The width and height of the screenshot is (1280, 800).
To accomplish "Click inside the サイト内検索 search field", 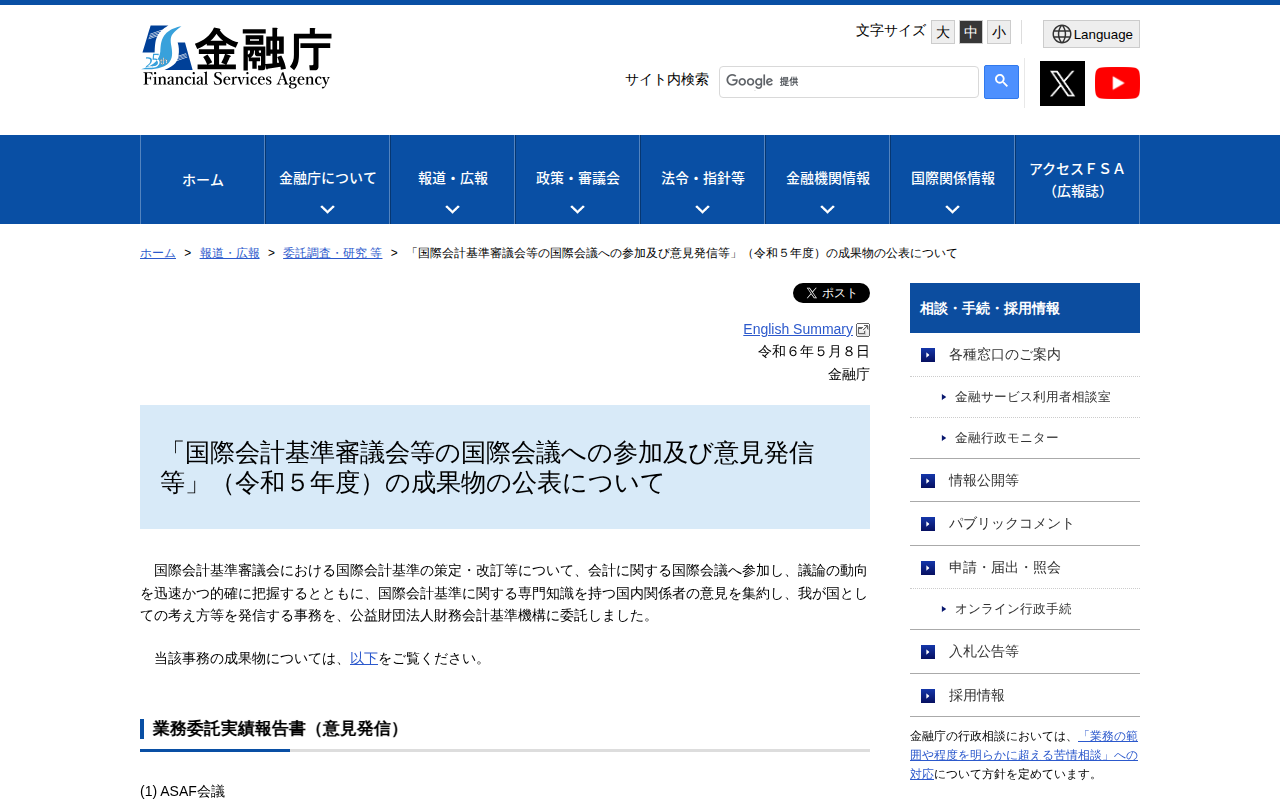I will click(x=848, y=81).
